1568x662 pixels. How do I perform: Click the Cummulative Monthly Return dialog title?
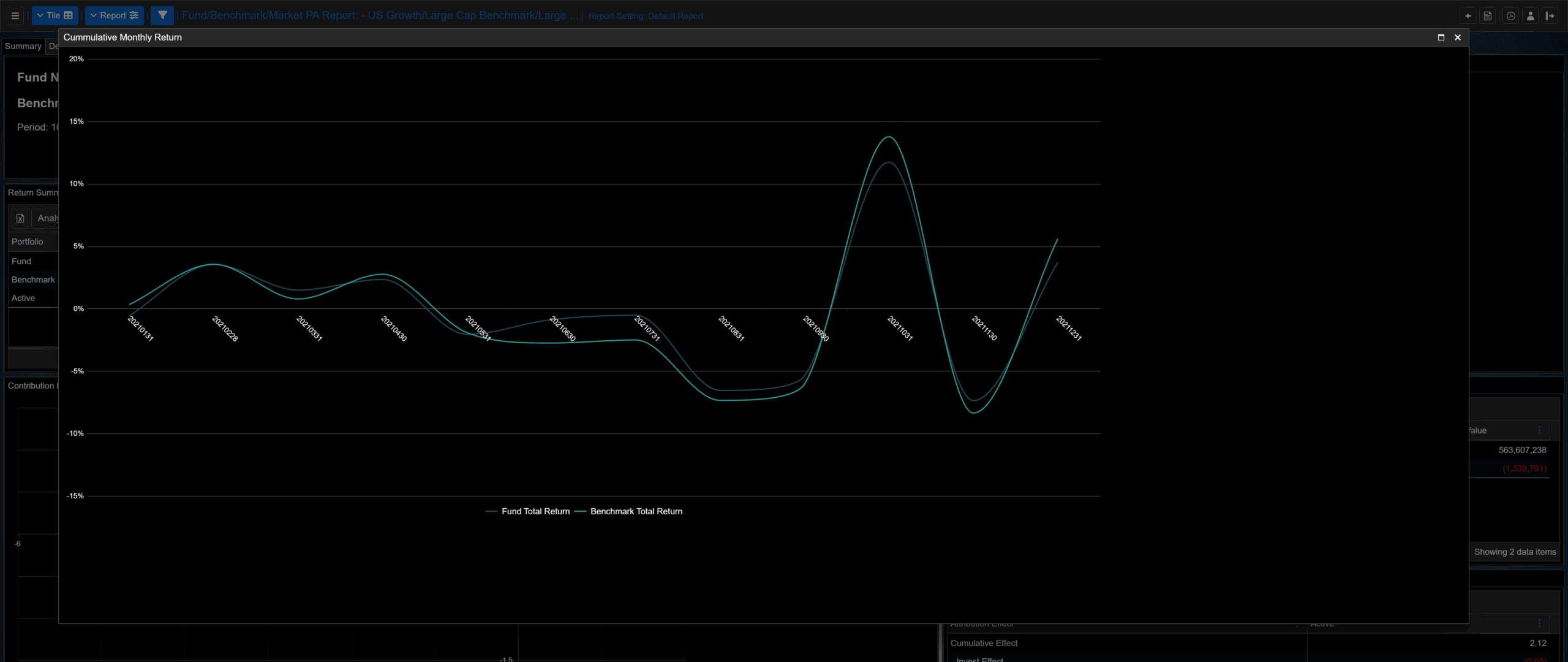[123, 37]
